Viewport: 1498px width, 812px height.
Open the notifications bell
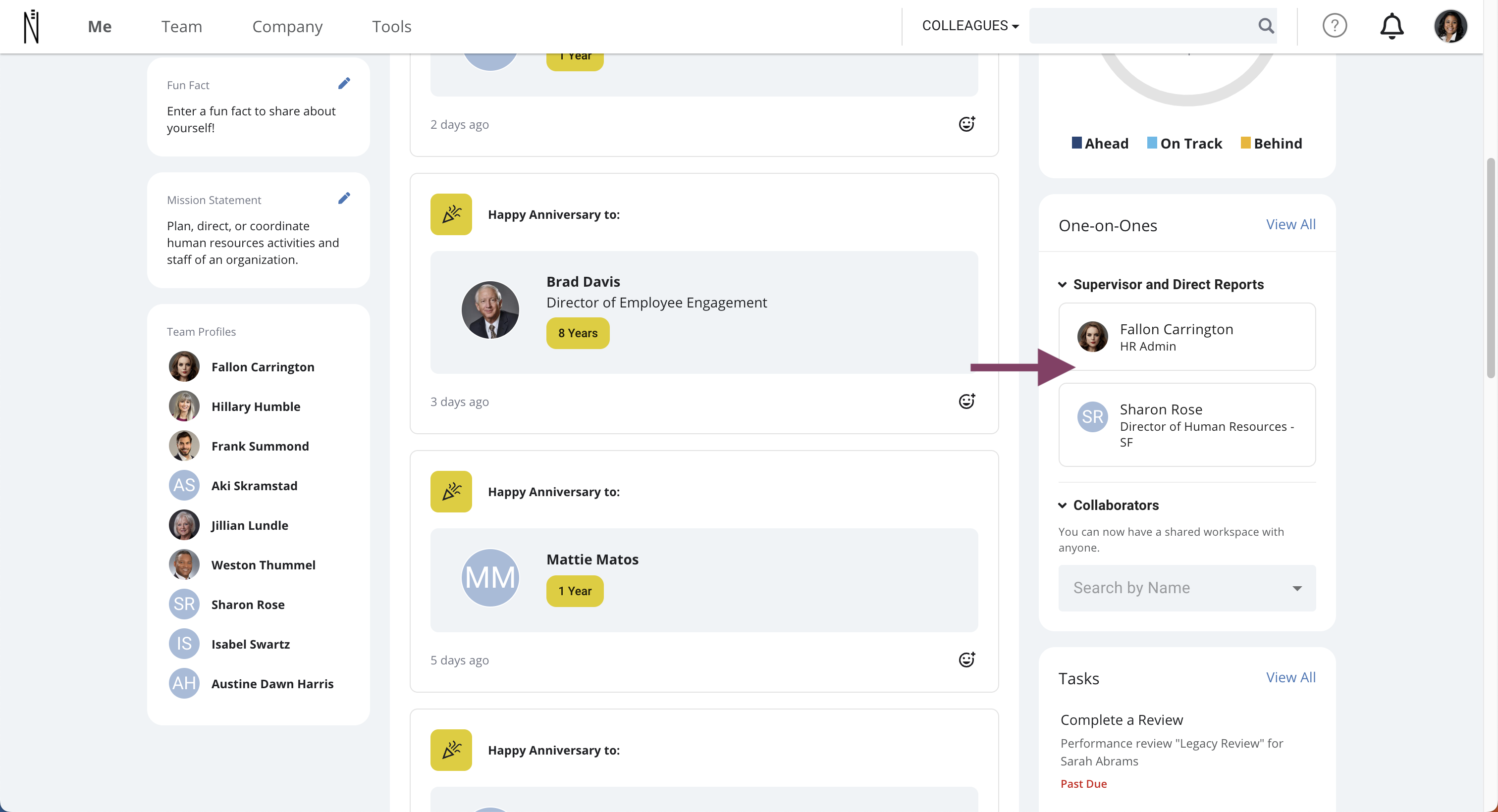(1391, 26)
